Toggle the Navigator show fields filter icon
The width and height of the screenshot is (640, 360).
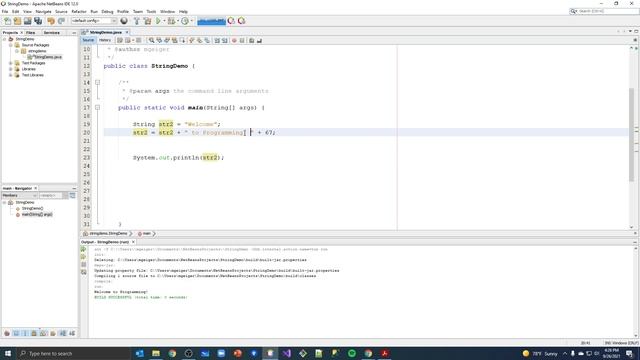click(x=16, y=333)
